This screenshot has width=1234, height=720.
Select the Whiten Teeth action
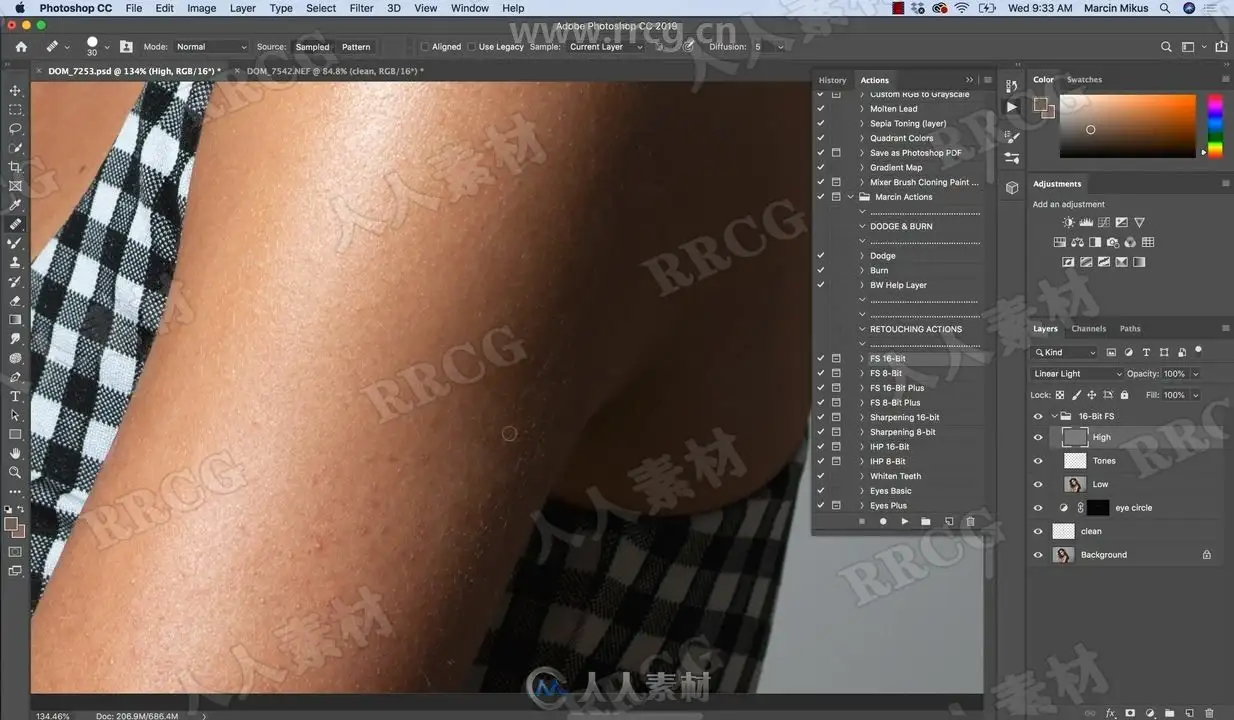(x=895, y=476)
